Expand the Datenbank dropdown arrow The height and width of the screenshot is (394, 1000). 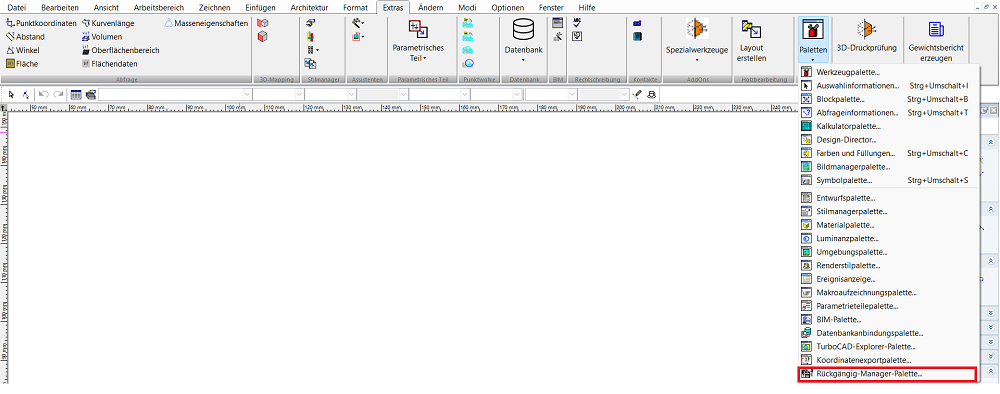click(523, 61)
